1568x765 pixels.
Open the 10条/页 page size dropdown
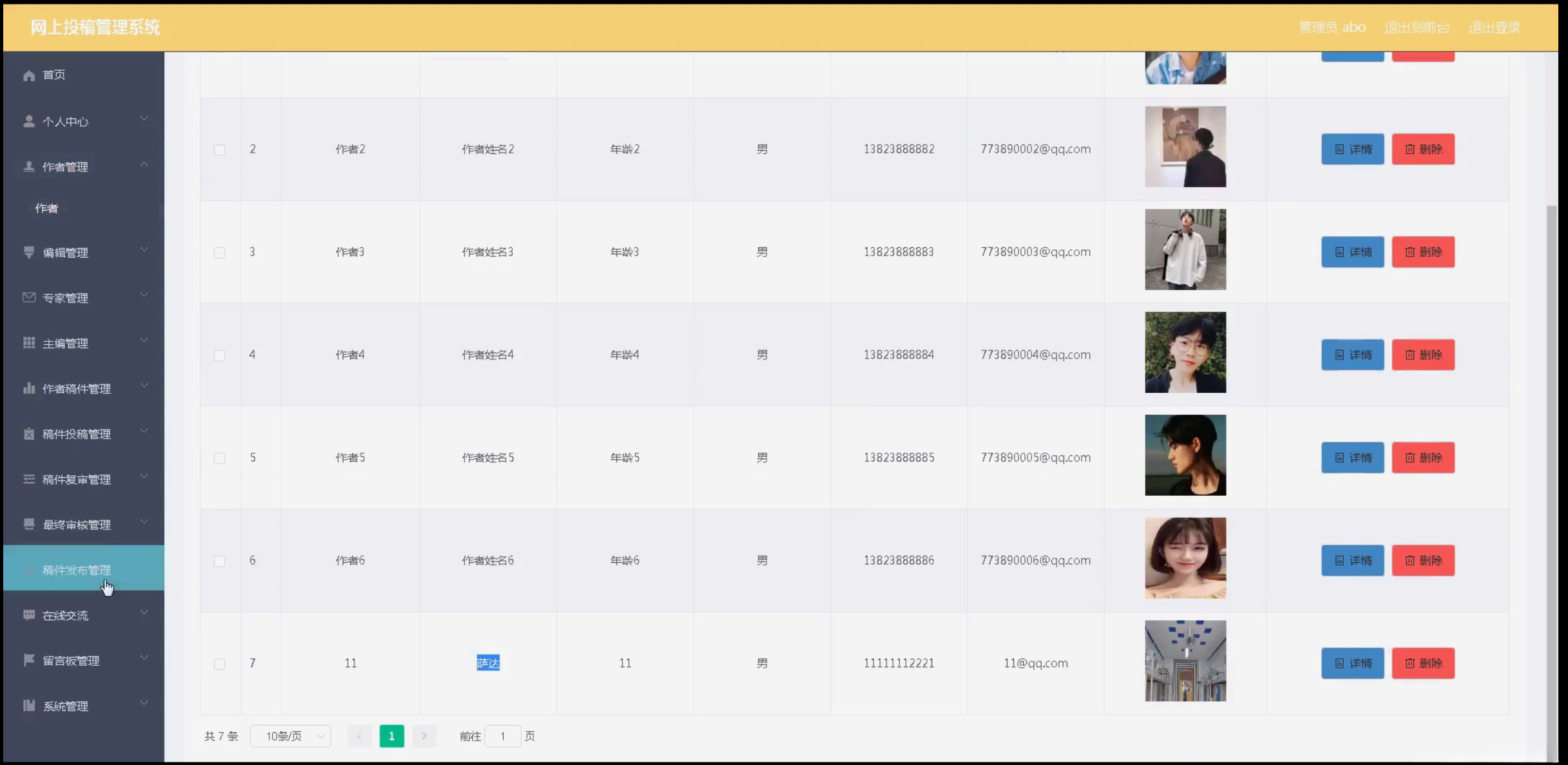pos(291,736)
